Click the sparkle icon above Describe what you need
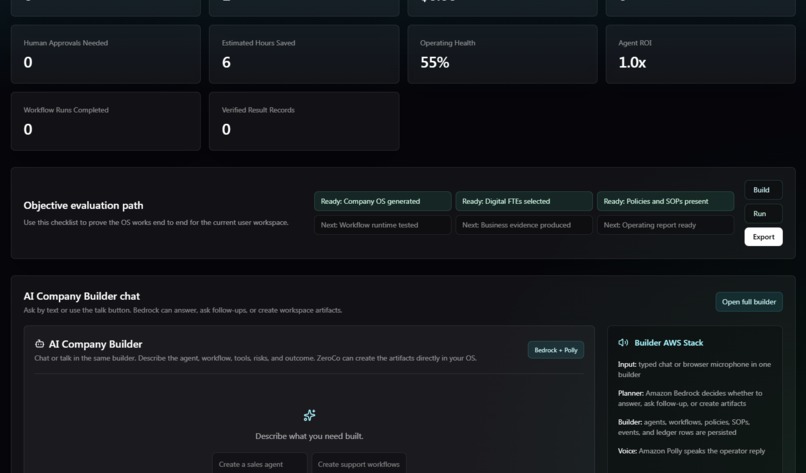The height and width of the screenshot is (473, 806). click(309, 415)
